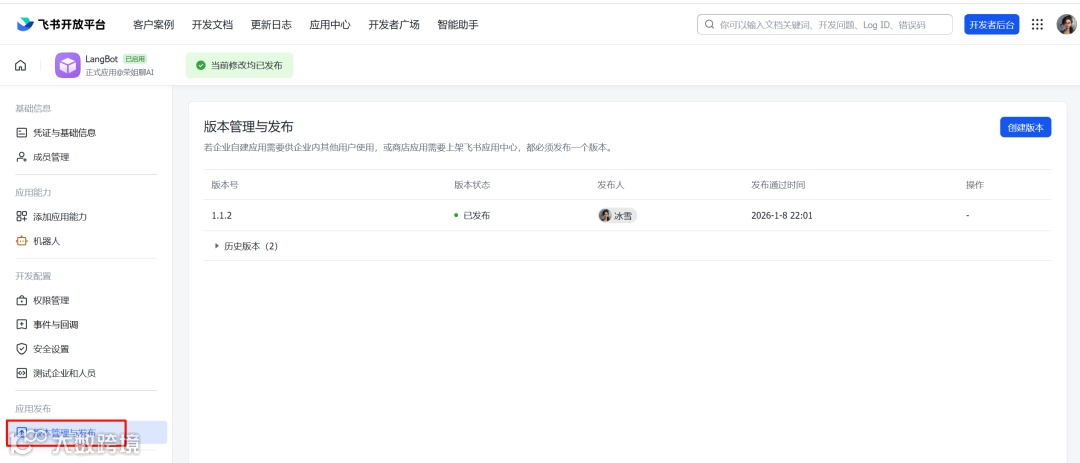Image resolution: width=1080 pixels, height=463 pixels.
Task: Click the 发布通过时间 column header
Action: (x=778, y=185)
